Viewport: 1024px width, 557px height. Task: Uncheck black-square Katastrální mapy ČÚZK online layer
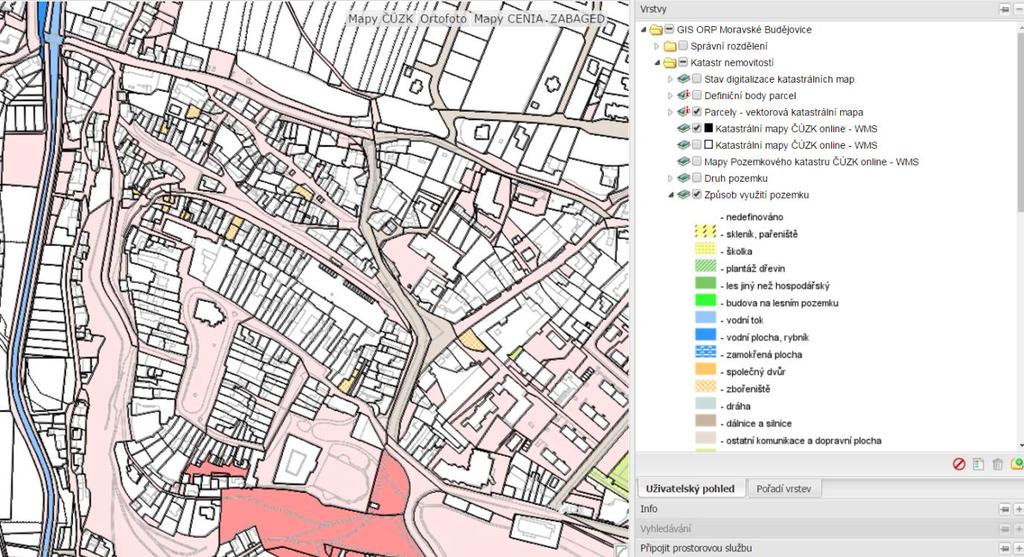pyautogui.click(x=697, y=129)
